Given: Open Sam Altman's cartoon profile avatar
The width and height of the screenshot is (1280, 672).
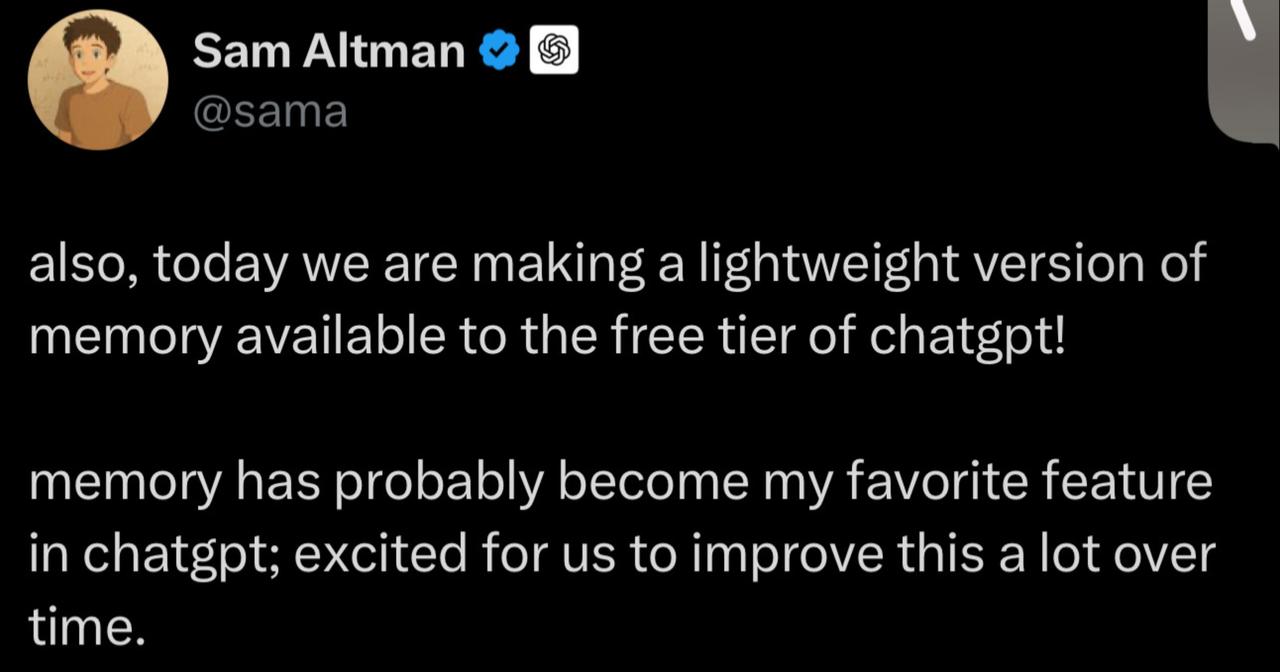Looking at the screenshot, I should [x=98, y=80].
